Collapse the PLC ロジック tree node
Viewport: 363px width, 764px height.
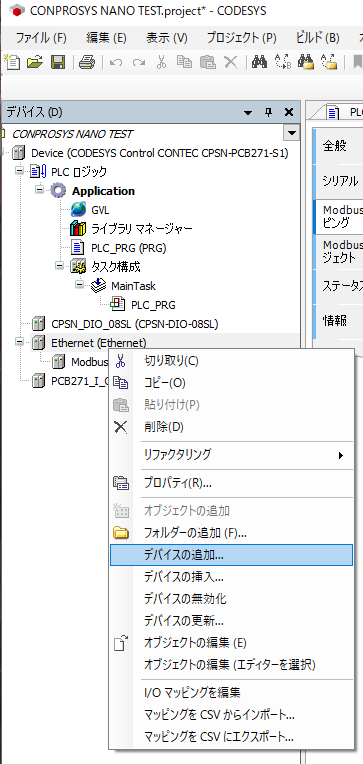coord(19,172)
